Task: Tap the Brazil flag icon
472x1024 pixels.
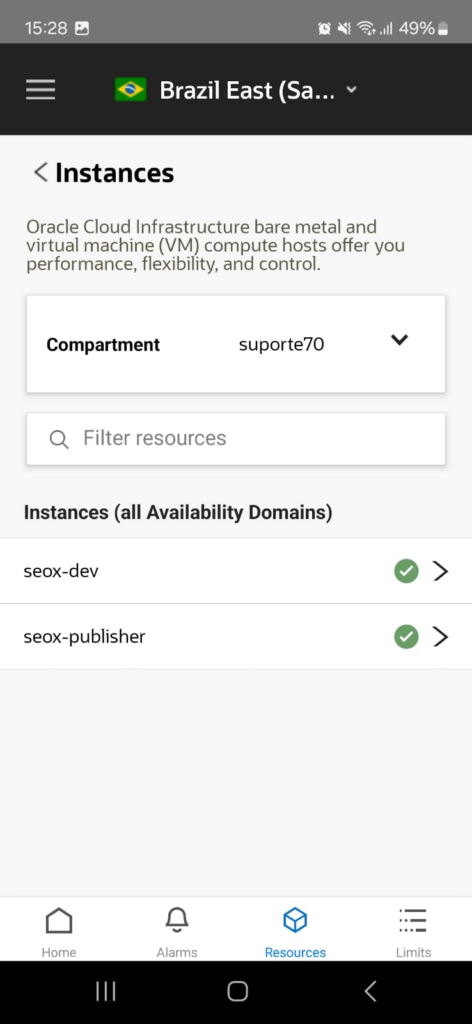Action: [131, 89]
